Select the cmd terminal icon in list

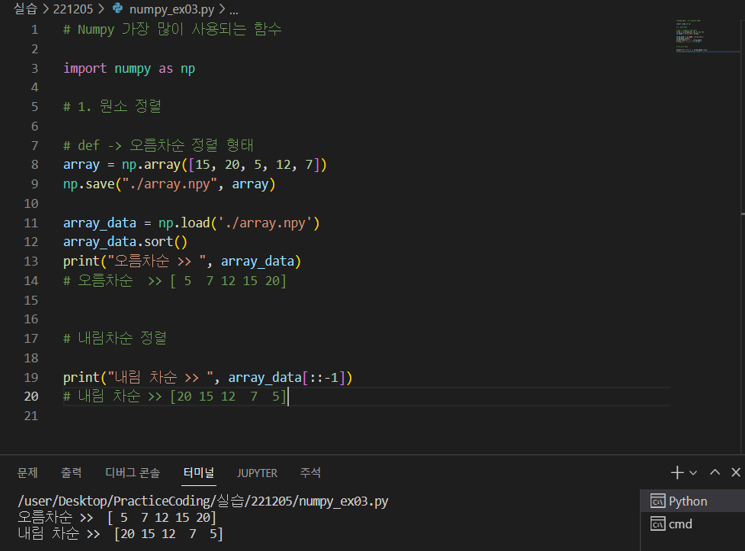coord(658,523)
